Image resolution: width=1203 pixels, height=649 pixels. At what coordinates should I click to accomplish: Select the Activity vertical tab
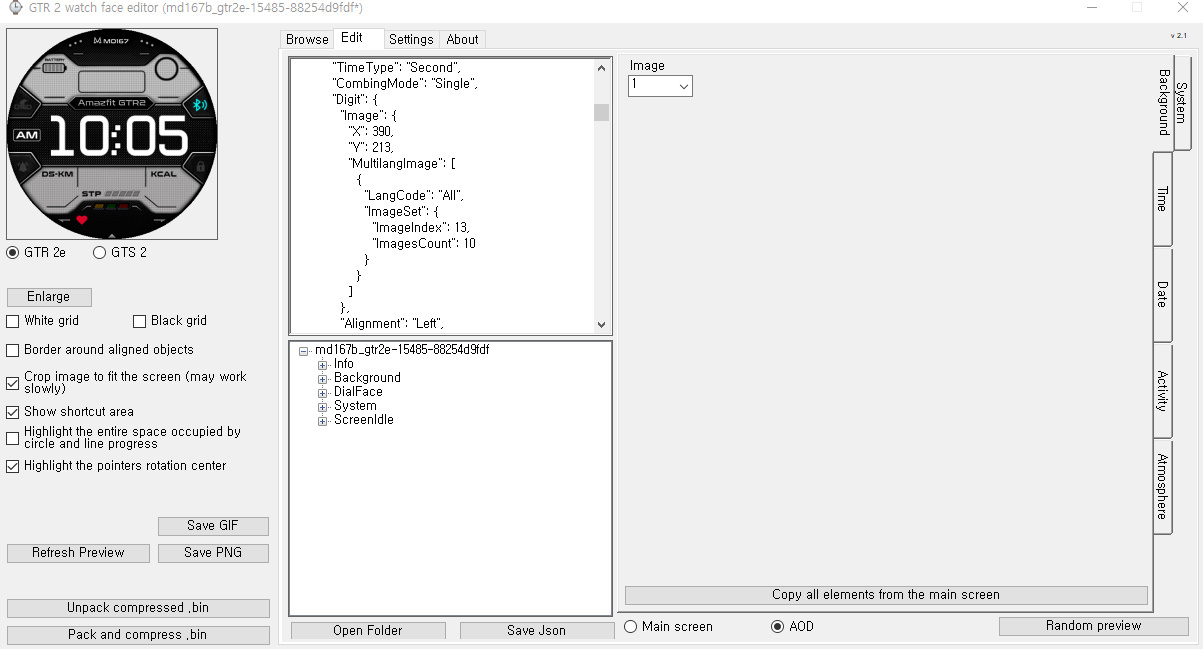pos(1162,390)
